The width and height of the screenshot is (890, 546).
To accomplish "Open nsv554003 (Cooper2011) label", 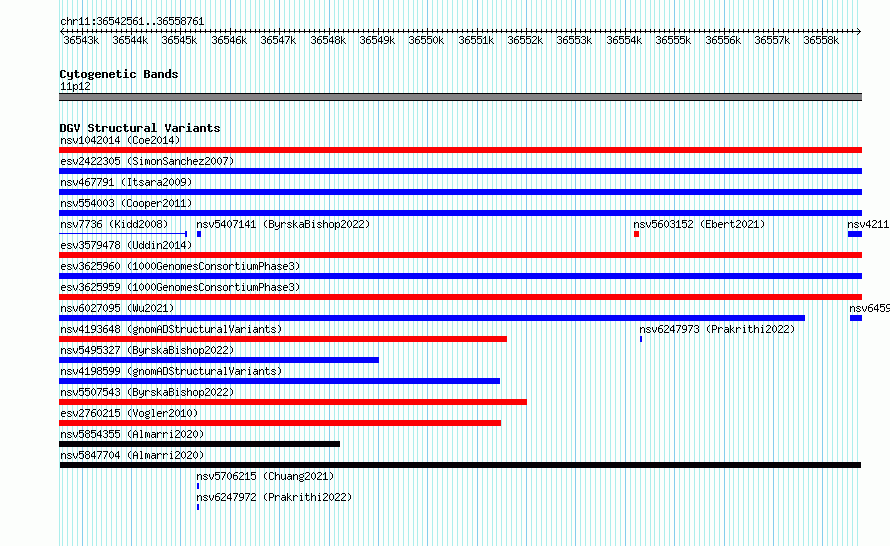I will (126, 203).
